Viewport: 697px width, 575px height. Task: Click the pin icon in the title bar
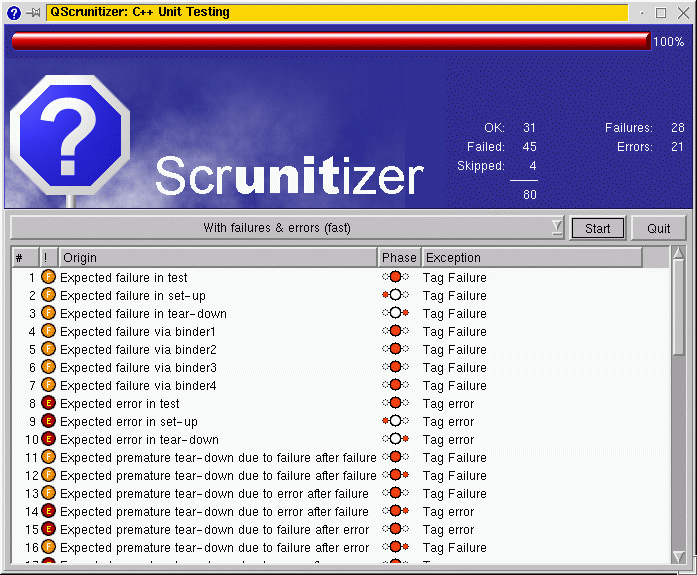[33, 13]
